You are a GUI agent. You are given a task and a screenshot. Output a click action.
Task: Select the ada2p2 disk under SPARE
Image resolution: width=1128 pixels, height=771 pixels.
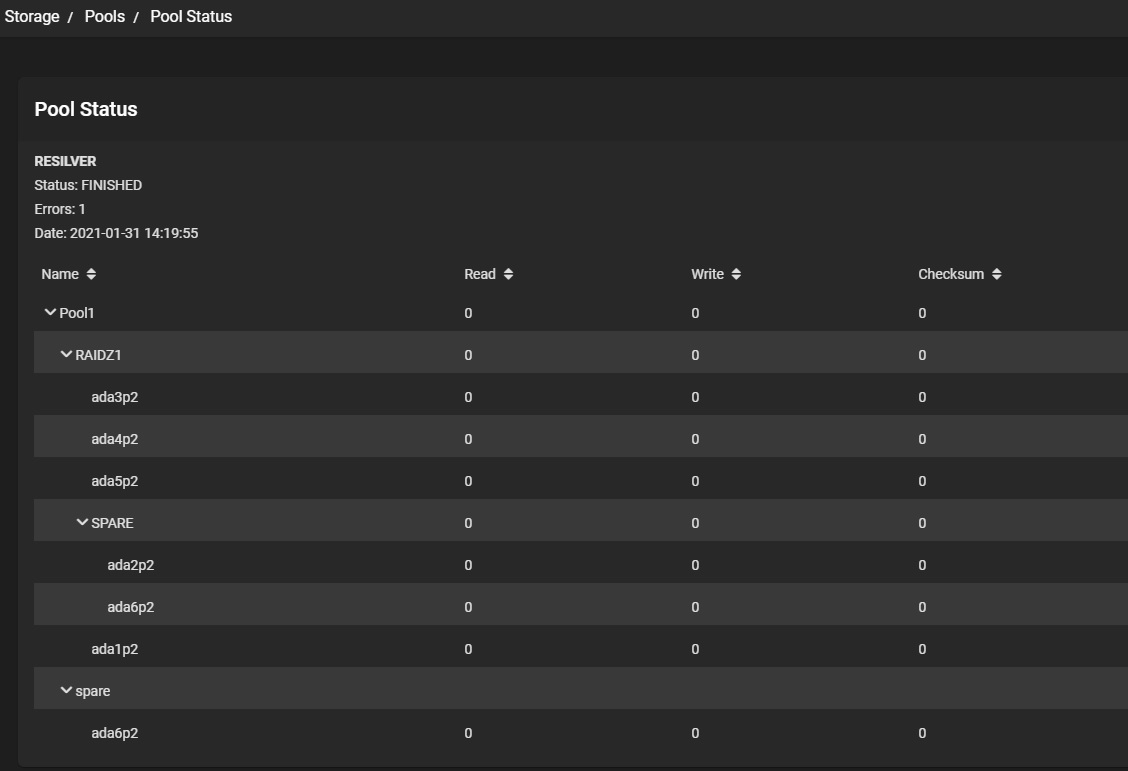(x=130, y=565)
